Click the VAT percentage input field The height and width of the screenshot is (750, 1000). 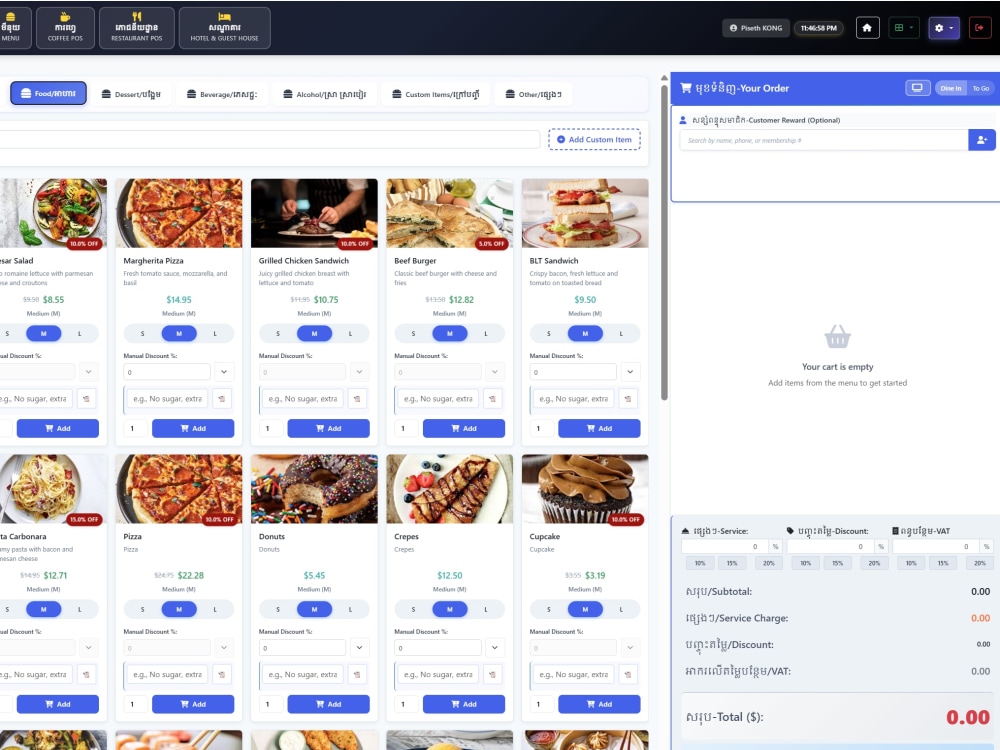[x=936, y=547]
